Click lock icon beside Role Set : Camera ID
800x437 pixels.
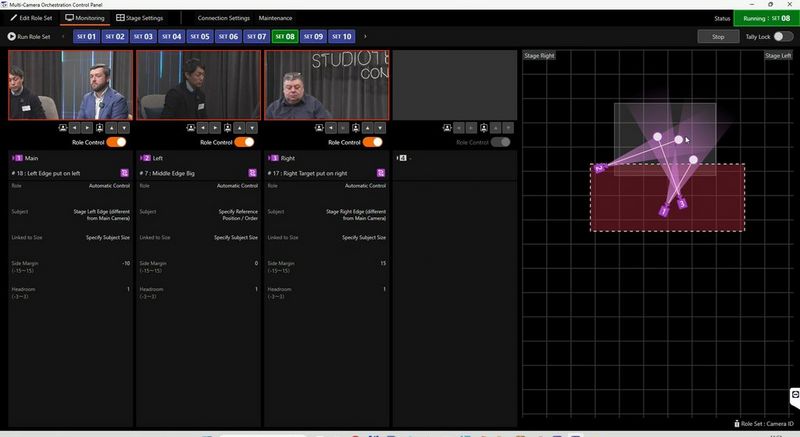click(x=737, y=424)
